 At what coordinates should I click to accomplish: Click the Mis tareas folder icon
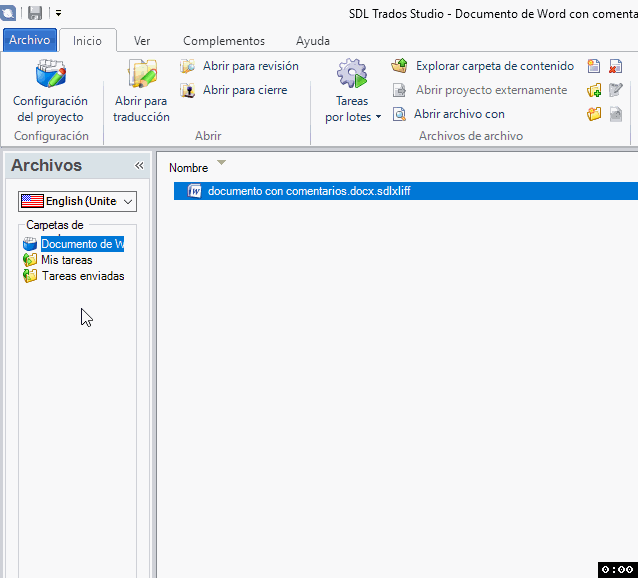(30, 260)
